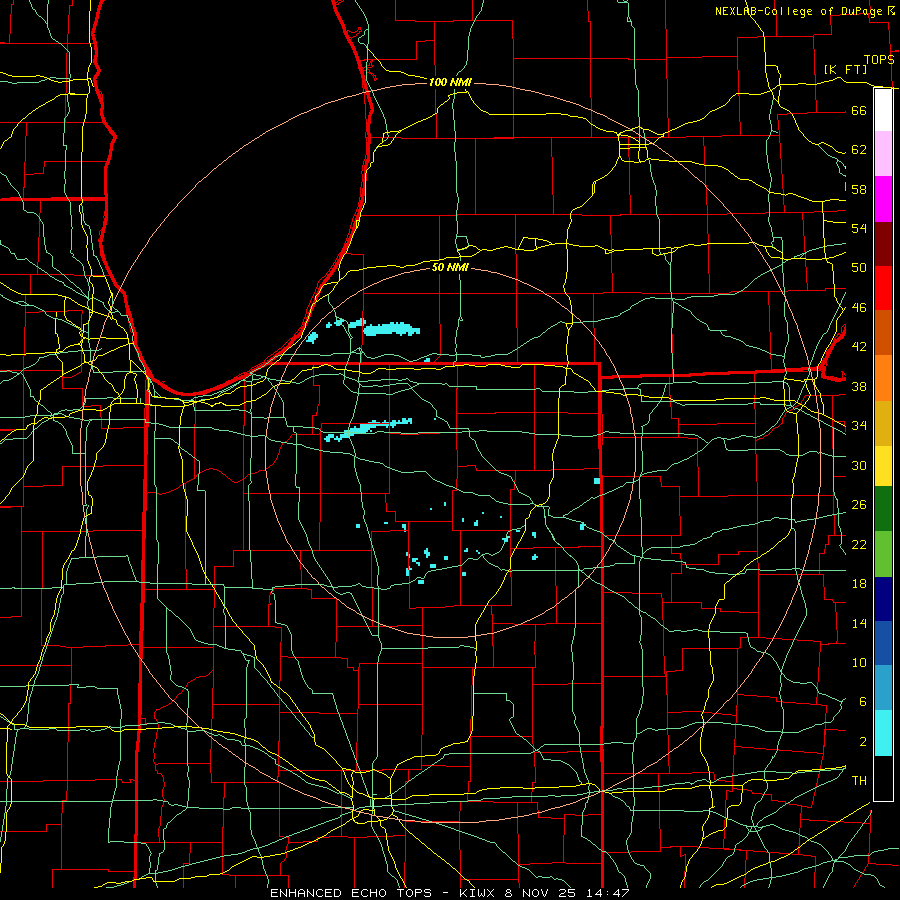Click the light green legend swatch
This screenshot has width=900, height=900.
pos(883,554)
